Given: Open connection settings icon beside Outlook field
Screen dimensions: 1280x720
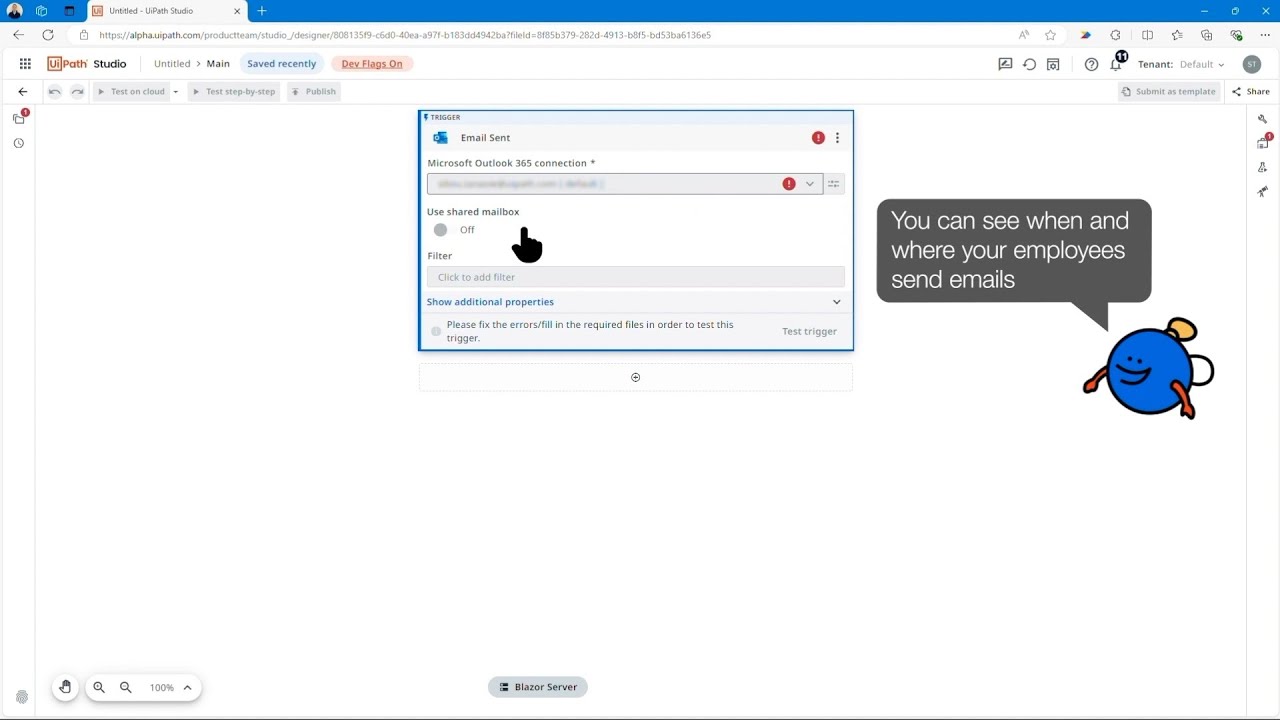Looking at the screenshot, I should pyautogui.click(x=834, y=184).
